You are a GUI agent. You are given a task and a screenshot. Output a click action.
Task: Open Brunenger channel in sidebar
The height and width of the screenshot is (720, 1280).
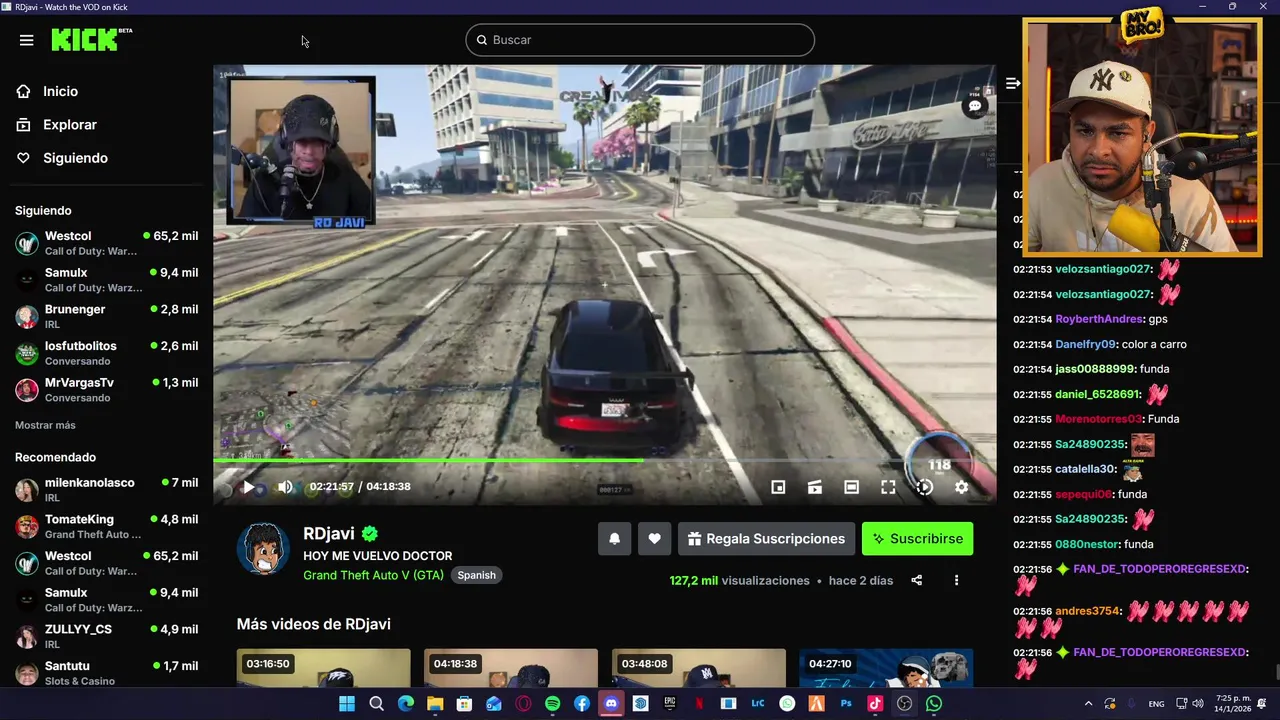[106, 316]
